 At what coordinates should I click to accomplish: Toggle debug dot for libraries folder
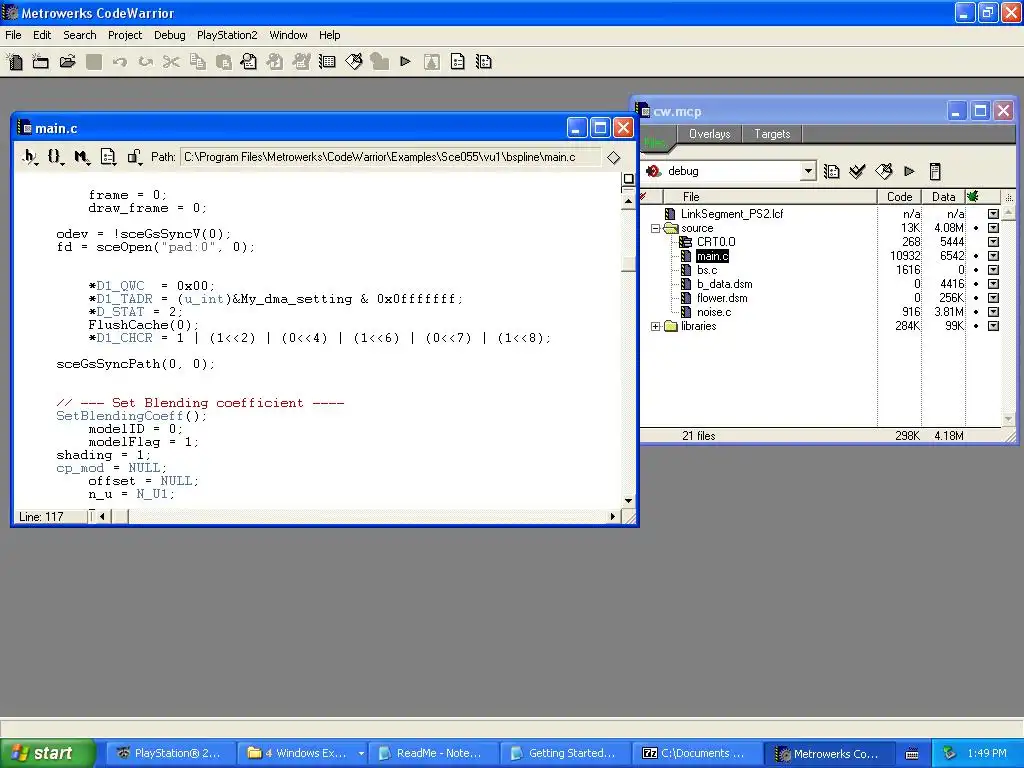(x=976, y=327)
